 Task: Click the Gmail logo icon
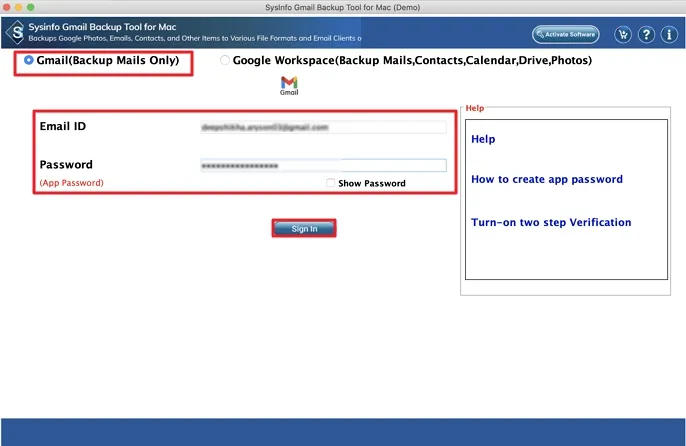tap(289, 85)
